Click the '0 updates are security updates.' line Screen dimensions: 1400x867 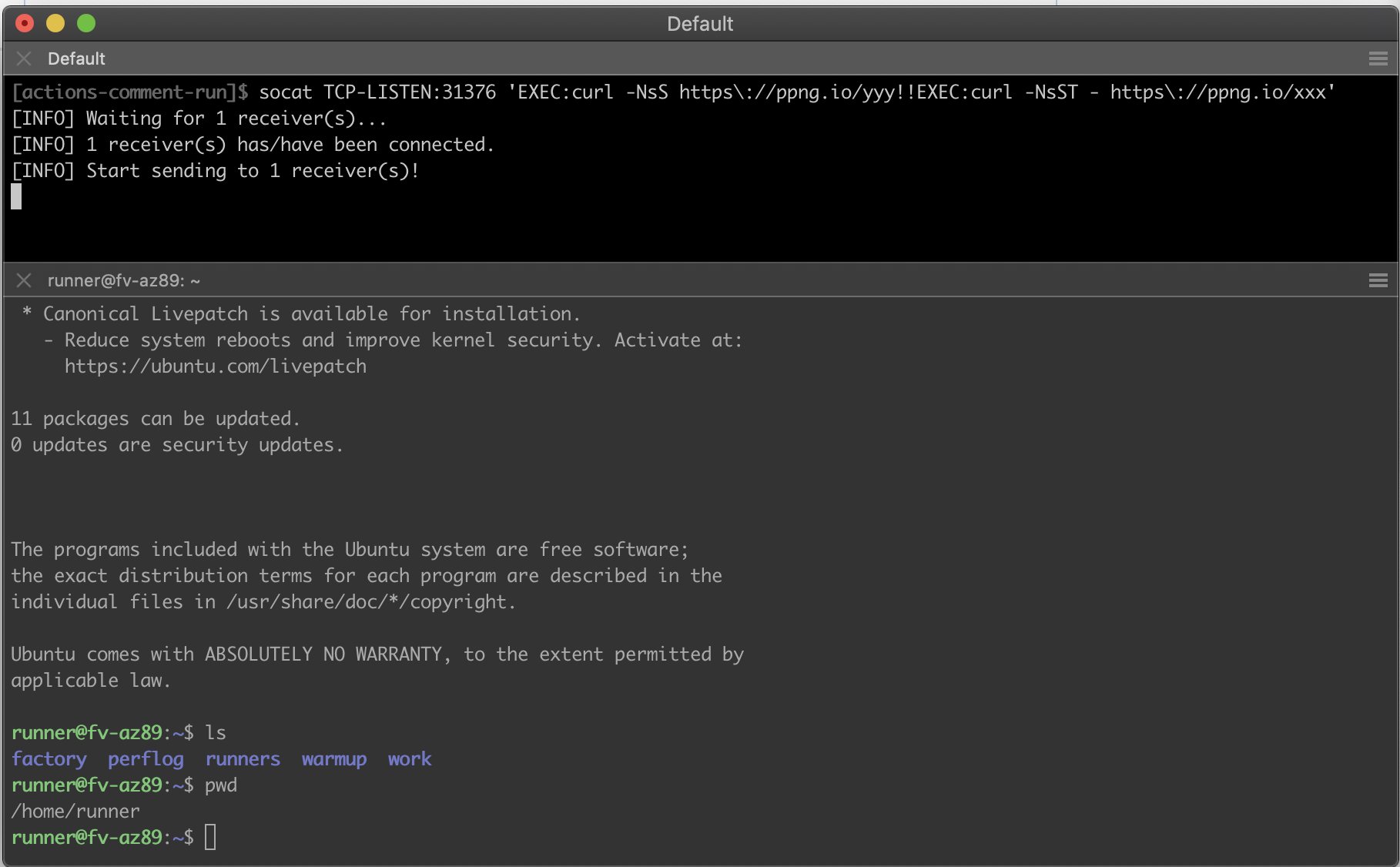[177, 445]
